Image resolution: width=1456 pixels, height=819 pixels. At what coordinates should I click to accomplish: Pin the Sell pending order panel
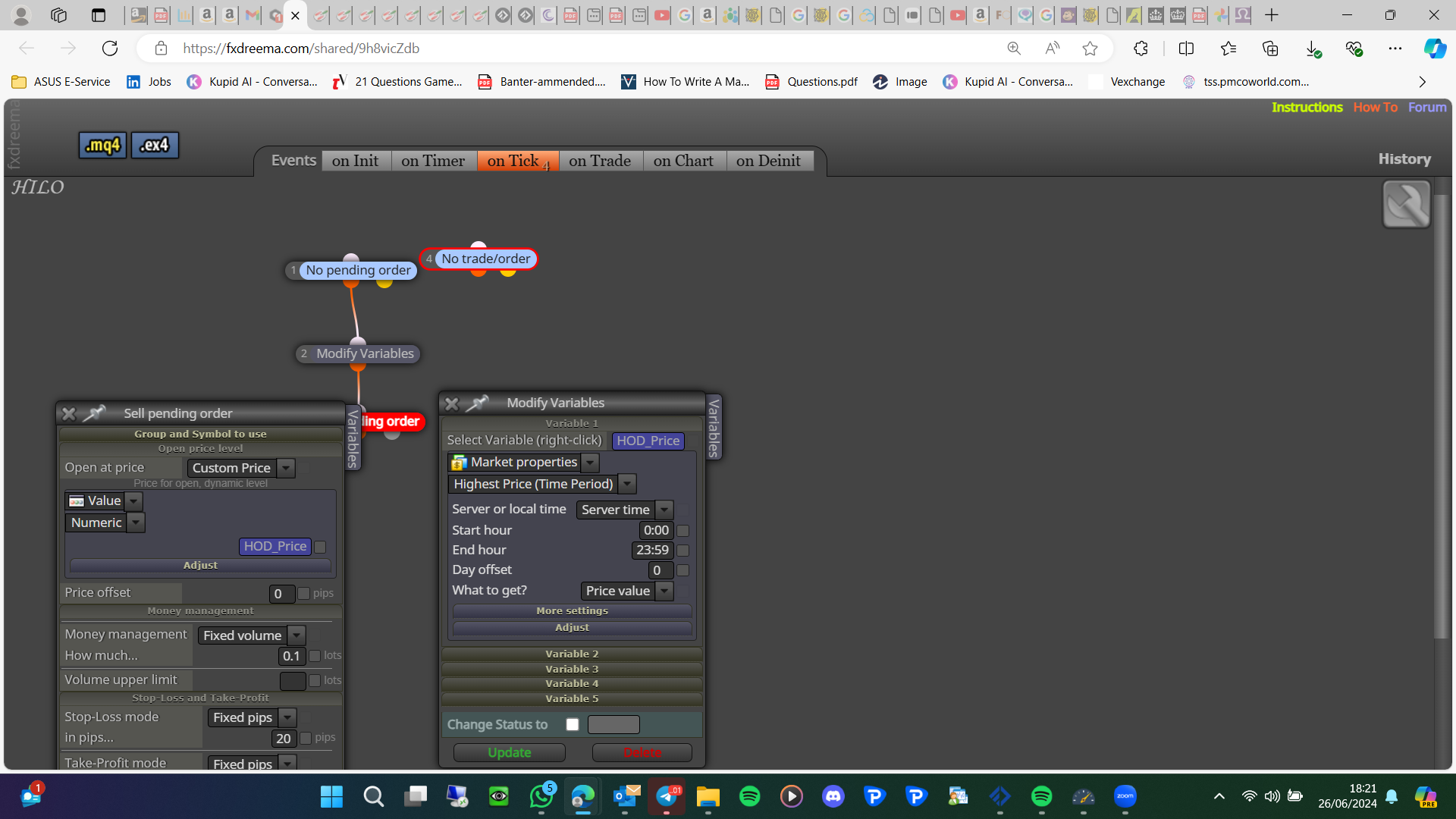[94, 413]
